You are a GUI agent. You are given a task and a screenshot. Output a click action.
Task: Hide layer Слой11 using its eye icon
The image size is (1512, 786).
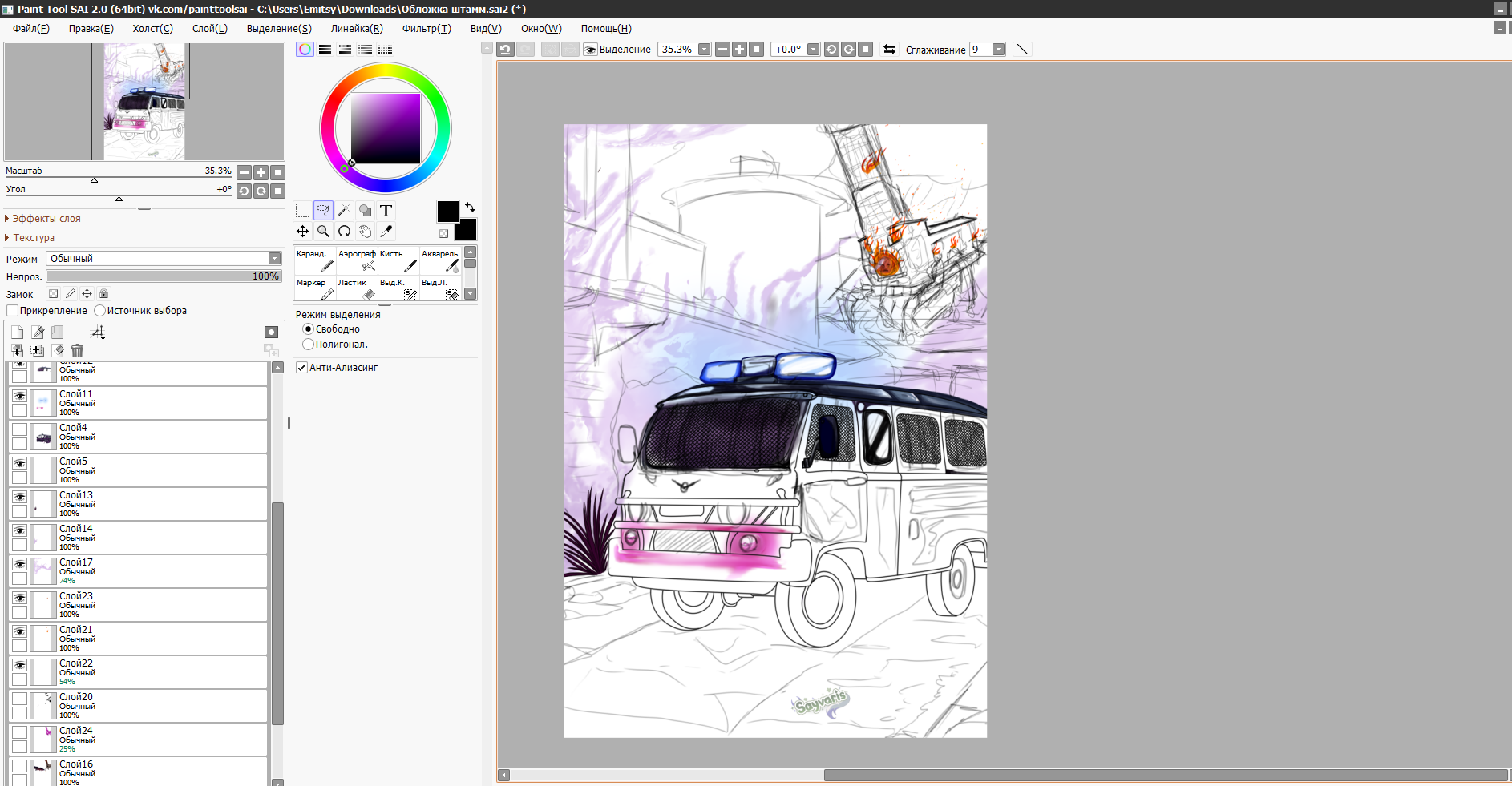[19, 396]
